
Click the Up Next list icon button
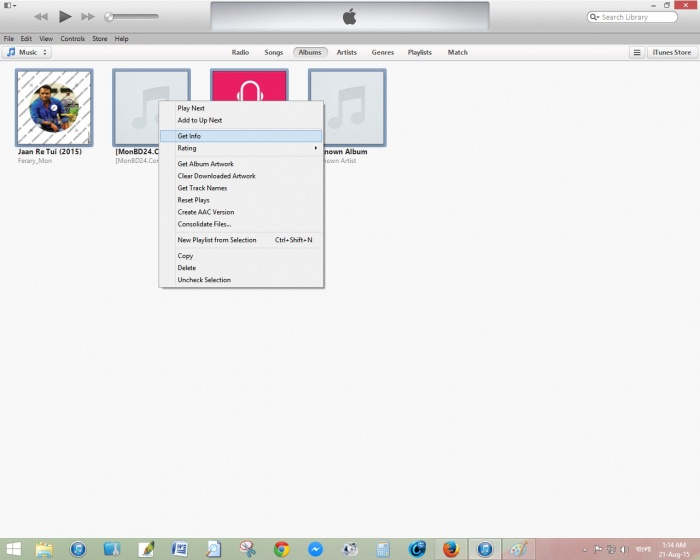637,53
